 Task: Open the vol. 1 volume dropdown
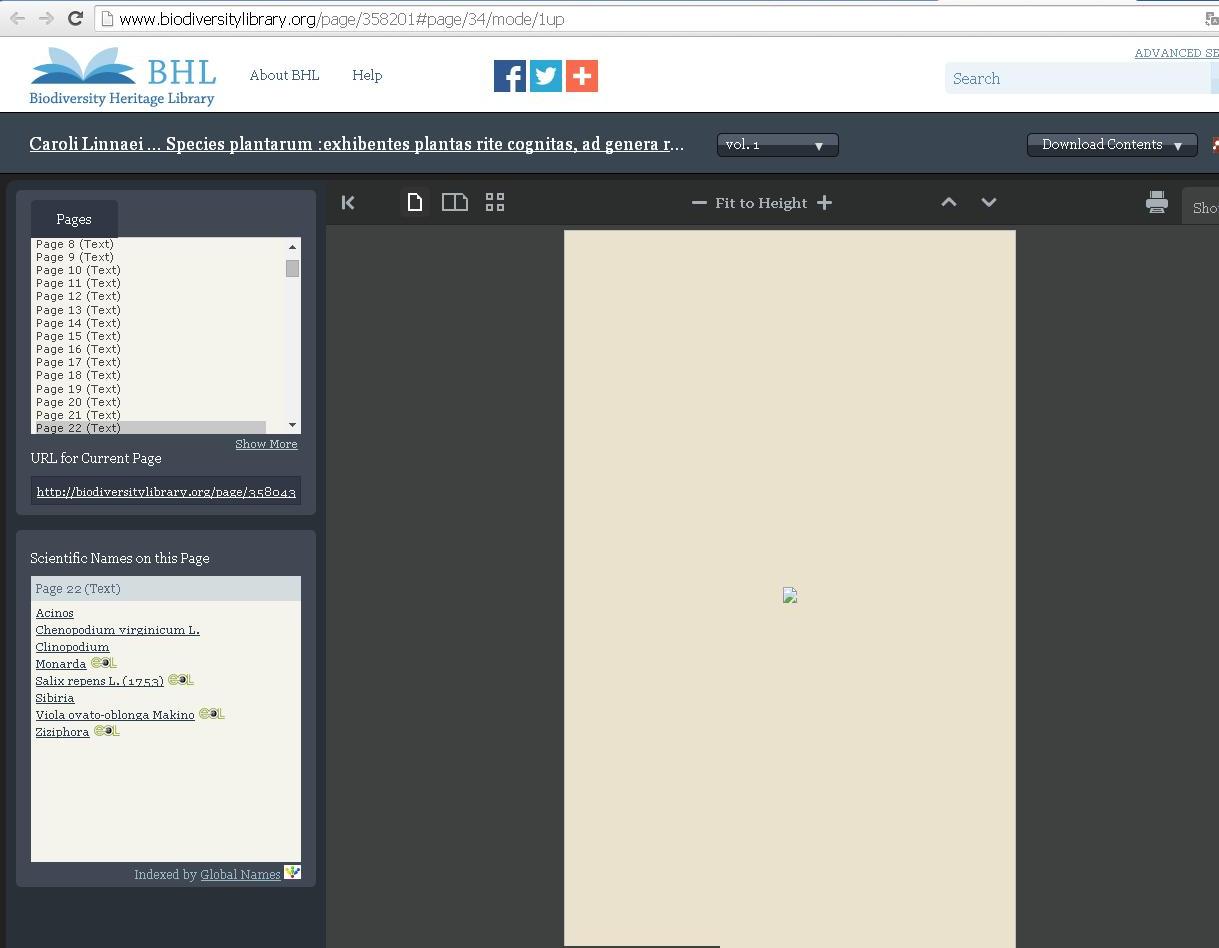coord(777,145)
